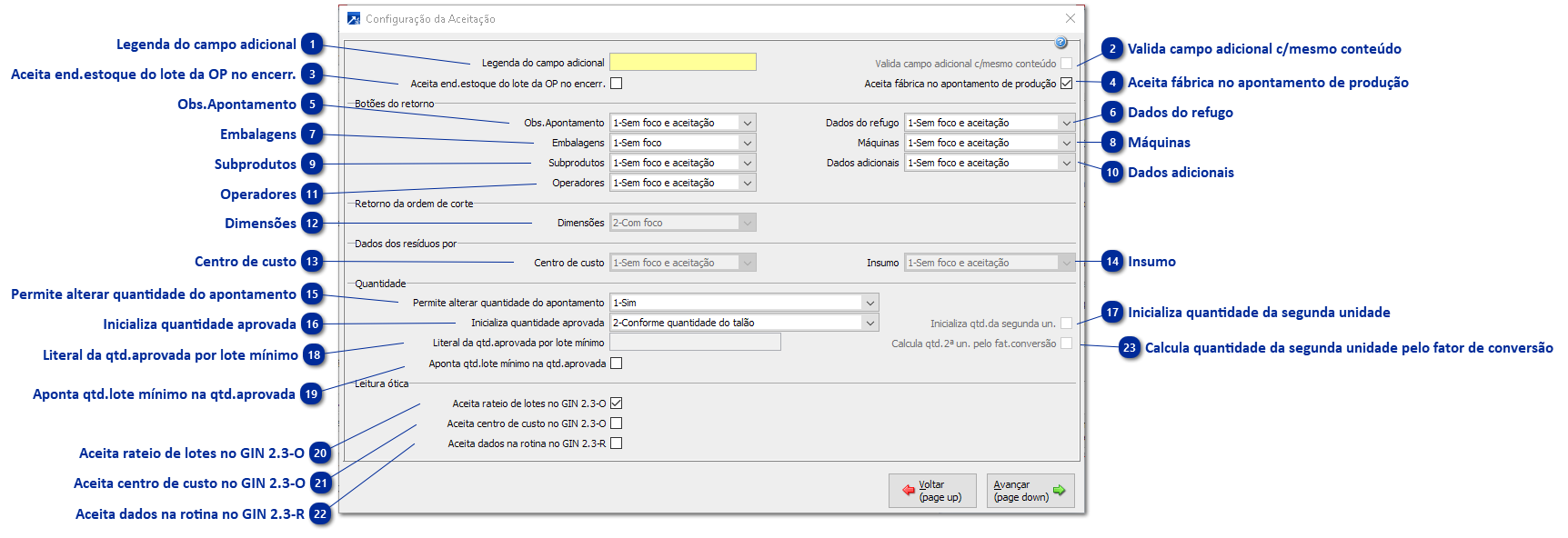Close the Configuração da Aceitação window
This screenshot has height=538, width=1568.
pyautogui.click(x=1070, y=18)
